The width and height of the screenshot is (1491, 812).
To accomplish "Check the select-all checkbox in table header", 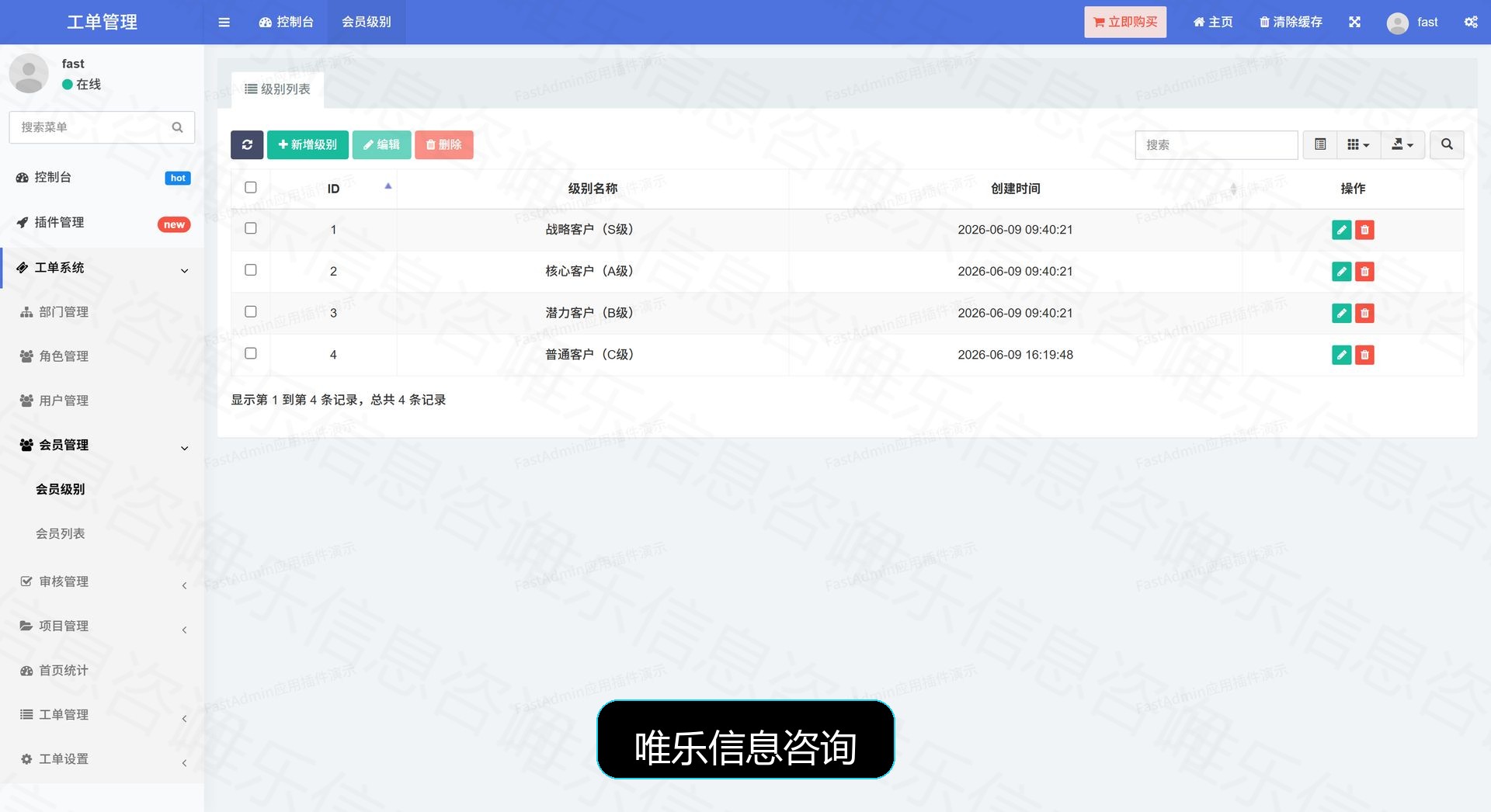I will pyautogui.click(x=250, y=187).
